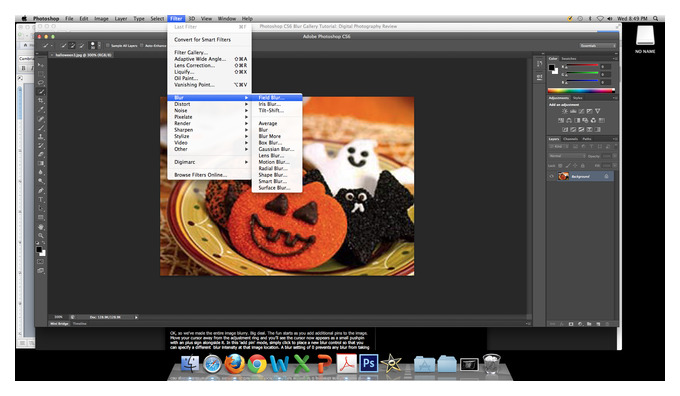Select the Quick Selection tool in toolbox

coord(41,92)
